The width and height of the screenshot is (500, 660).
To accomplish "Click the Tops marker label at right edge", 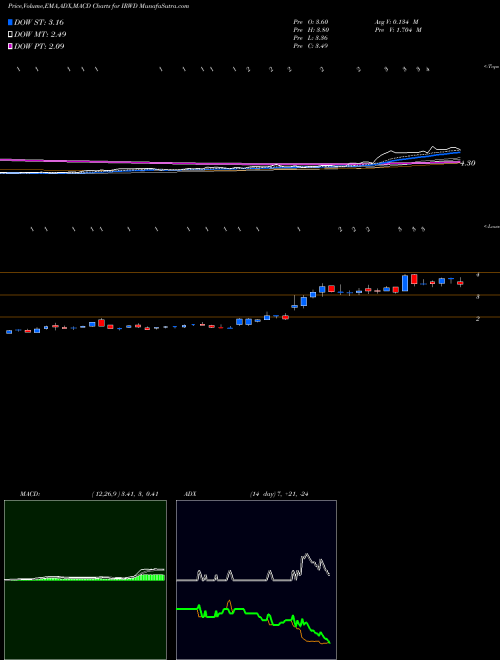I will coord(491,67).
